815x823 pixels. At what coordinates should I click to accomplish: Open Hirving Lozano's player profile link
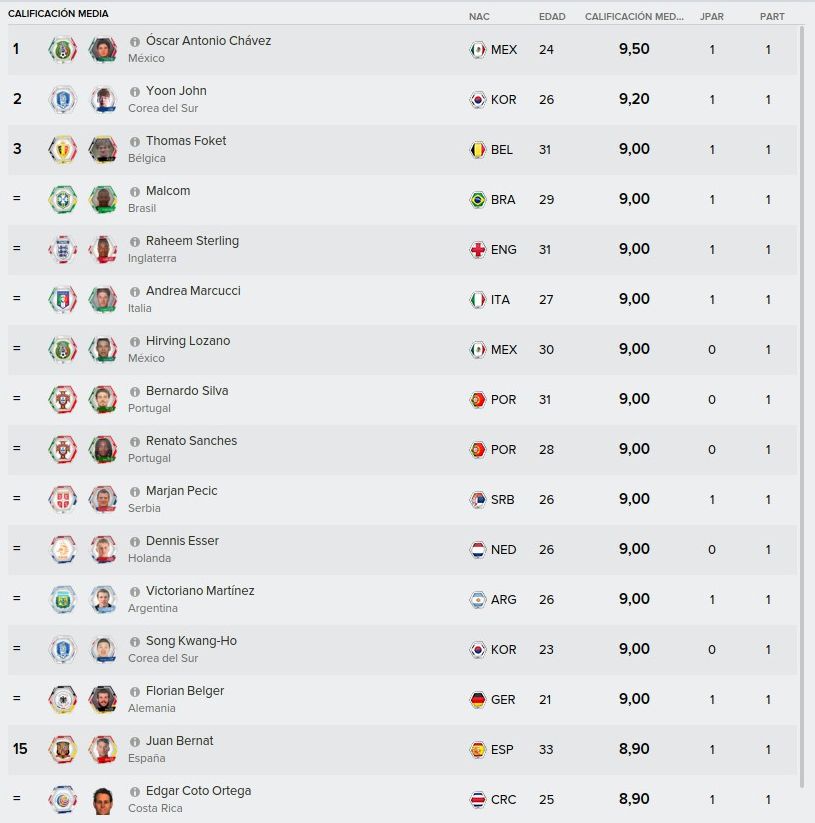click(x=188, y=341)
